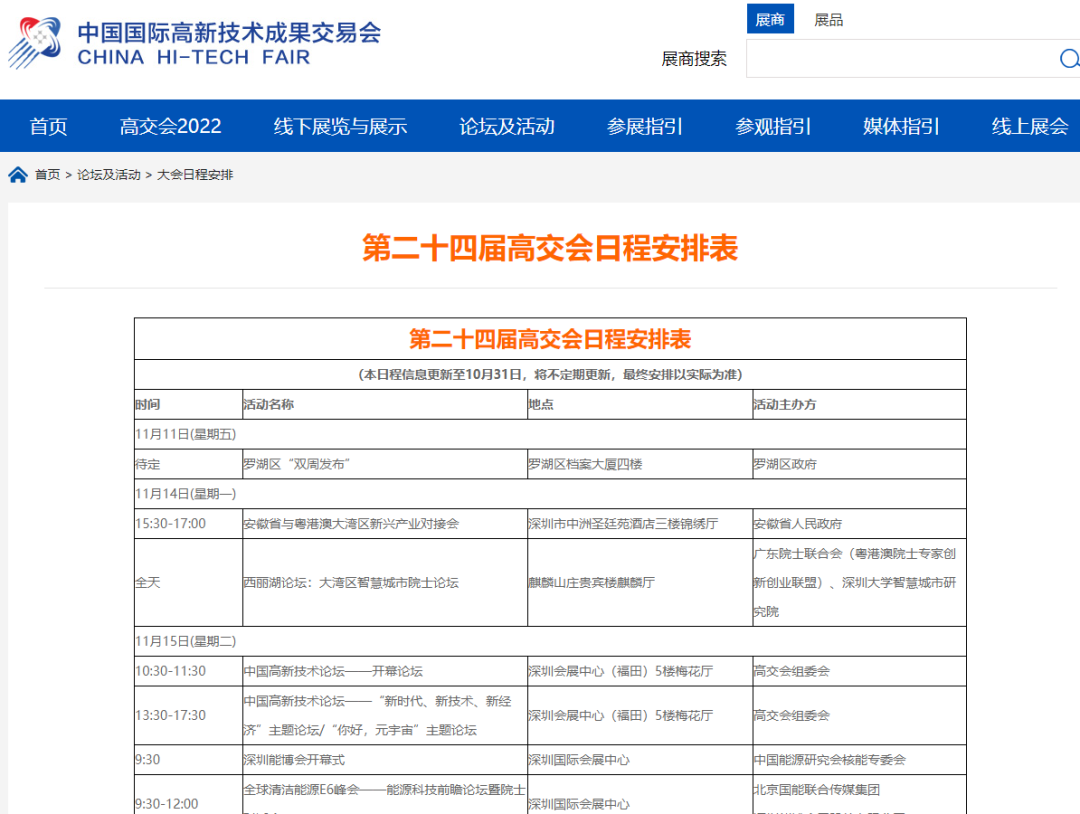This screenshot has width=1080, height=814.
Task: Click the 全球清洁能源E6峰会 event cell
Action: coord(384,795)
